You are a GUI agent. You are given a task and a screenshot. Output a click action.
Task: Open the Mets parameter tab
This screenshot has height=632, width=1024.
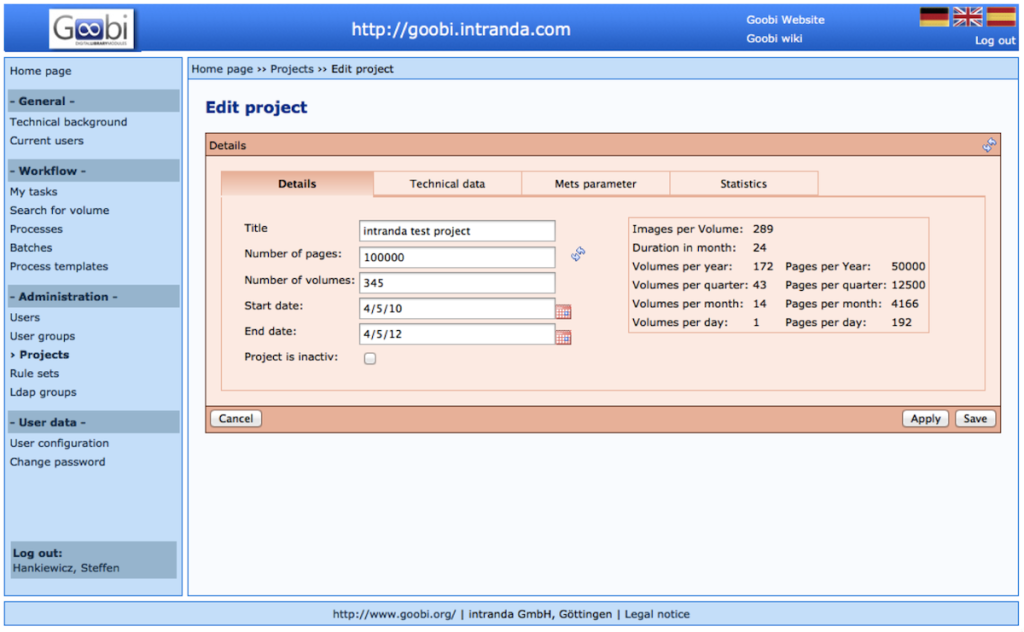[596, 183]
